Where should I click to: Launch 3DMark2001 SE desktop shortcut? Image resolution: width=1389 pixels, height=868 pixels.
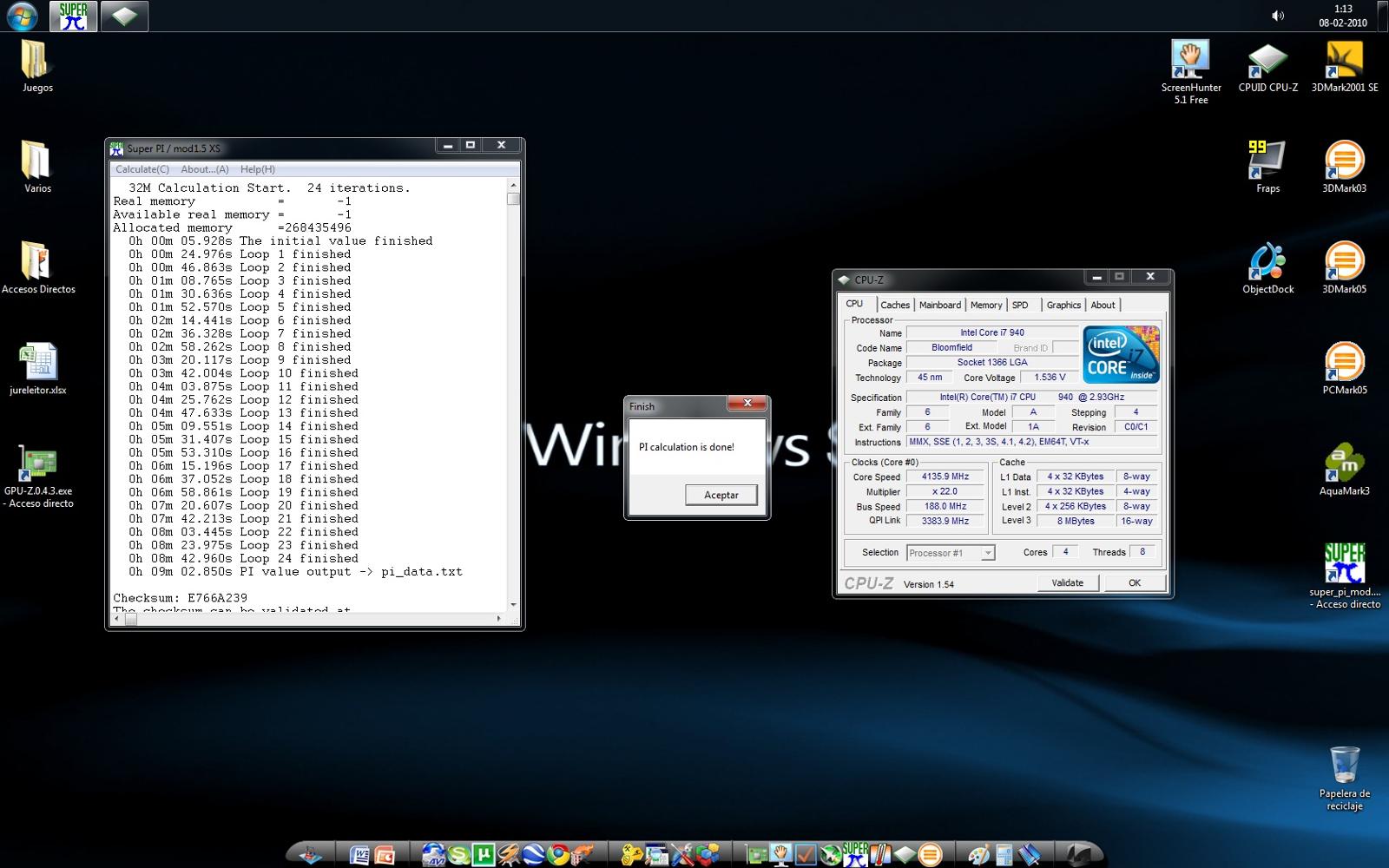pyautogui.click(x=1344, y=68)
